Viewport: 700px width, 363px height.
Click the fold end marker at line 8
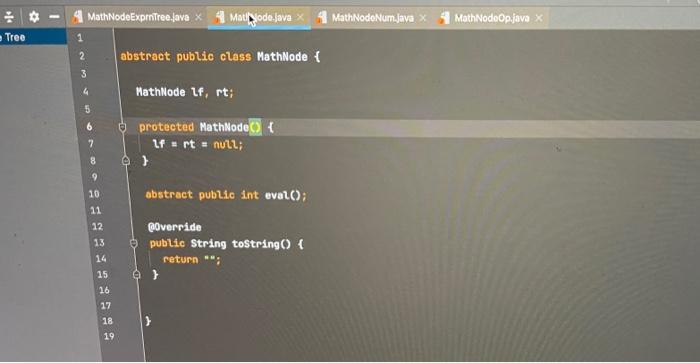point(126,161)
